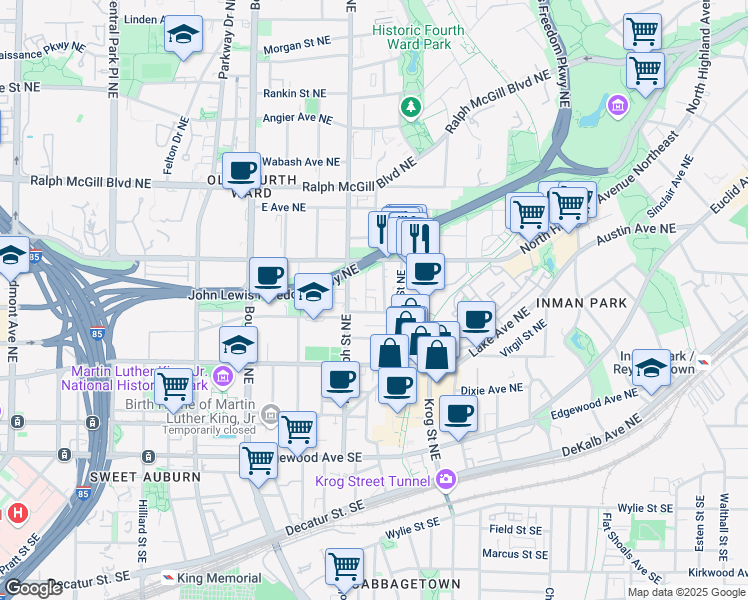Select the school marker at Inman Park station
748x600 pixels.
(652, 372)
